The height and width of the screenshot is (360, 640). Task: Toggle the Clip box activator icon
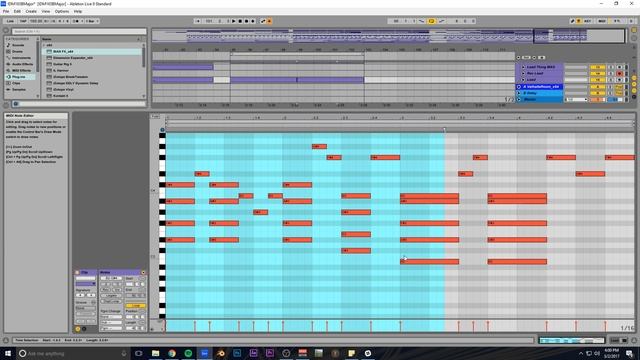[77, 272]
